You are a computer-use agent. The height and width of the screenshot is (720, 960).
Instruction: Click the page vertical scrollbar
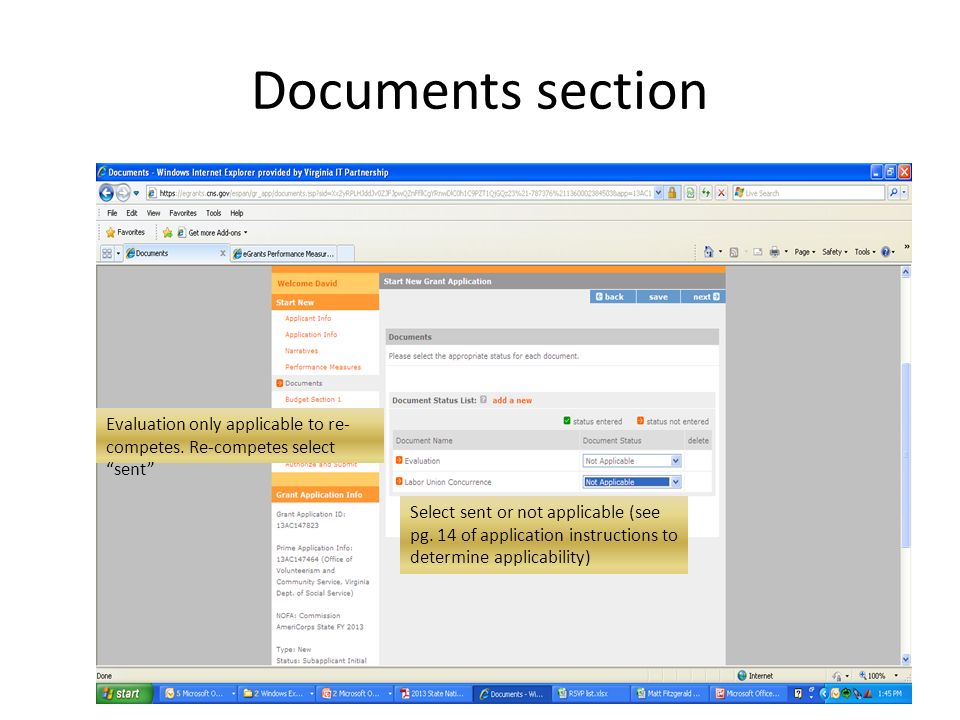point(906,456)
